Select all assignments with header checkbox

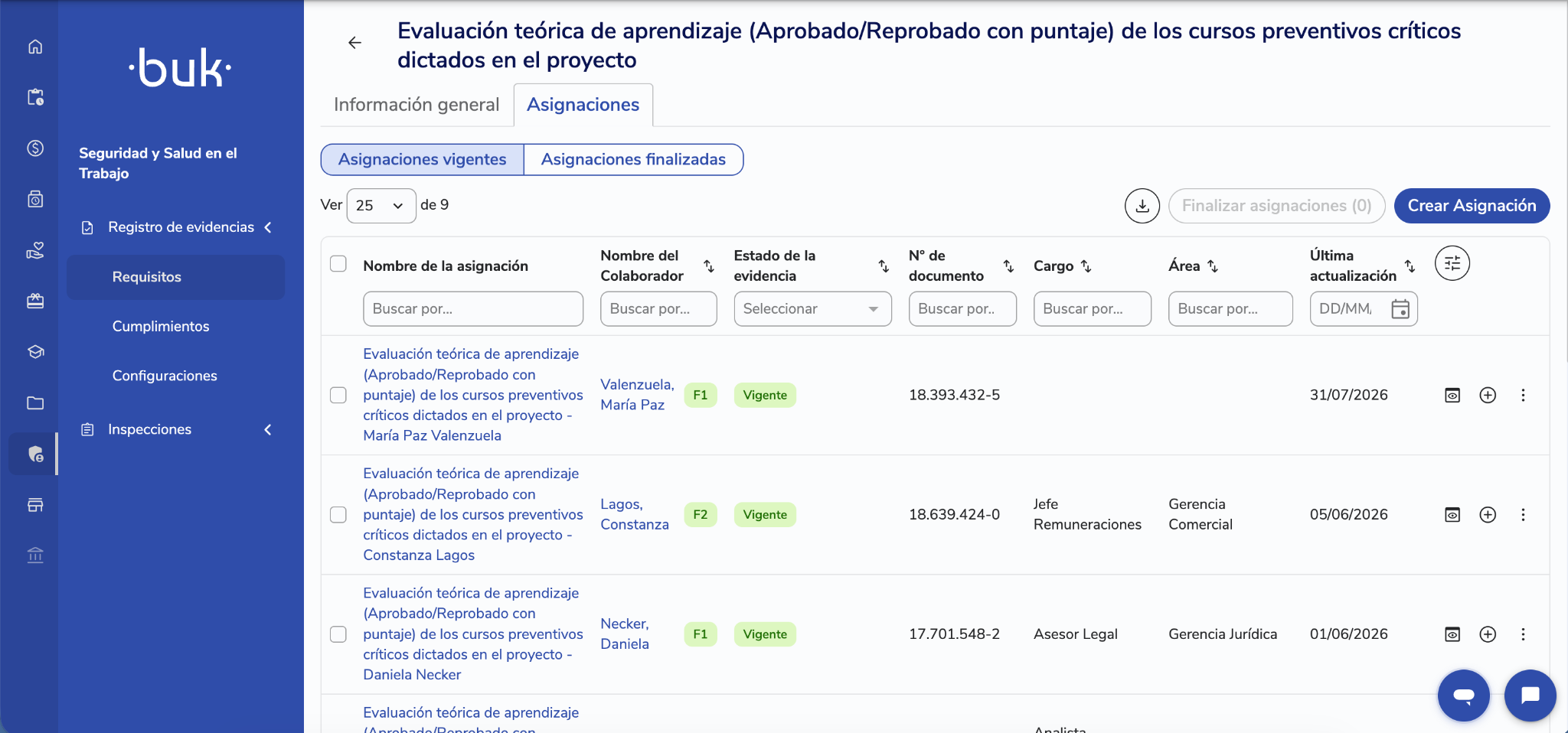click(x=338, y=264)
